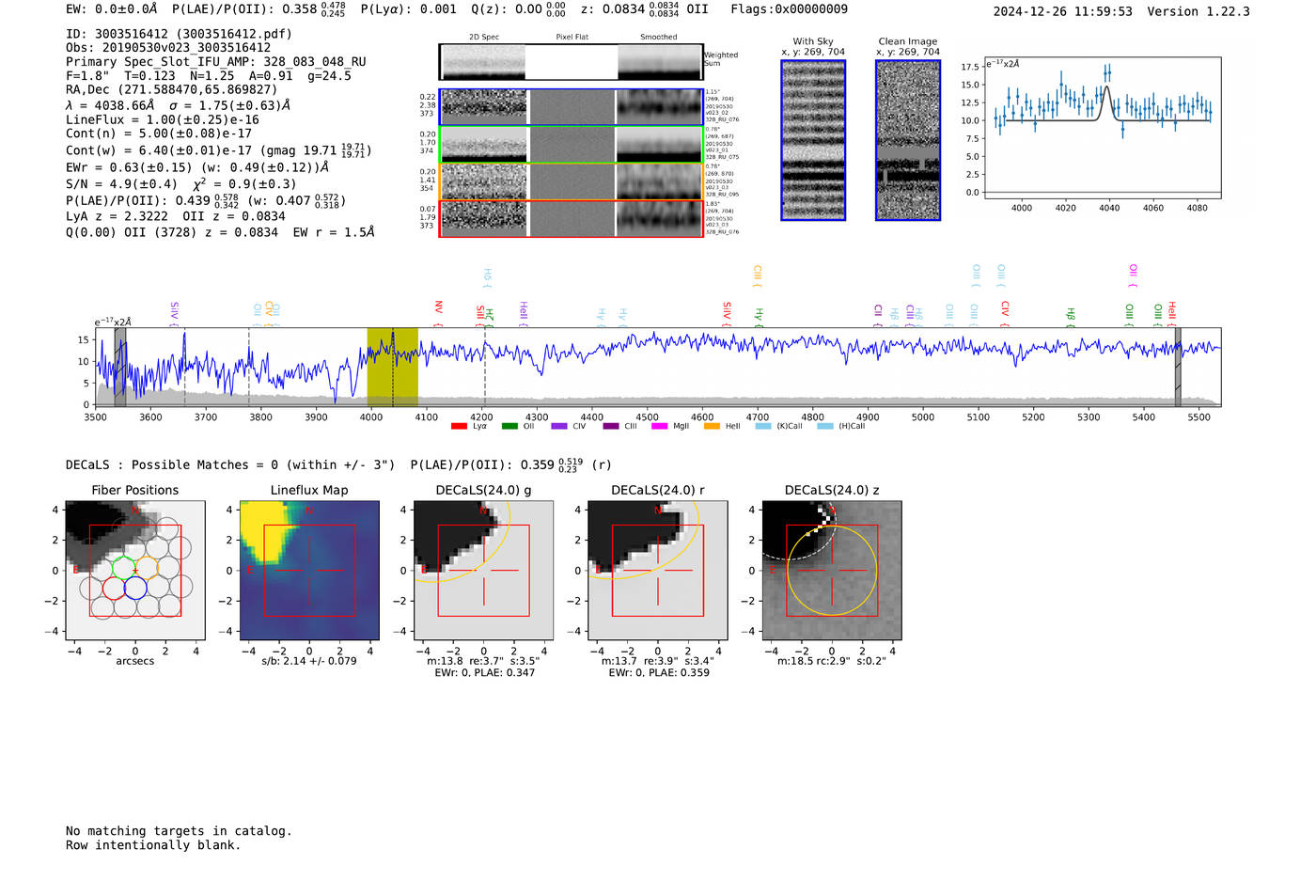The image size is (1316, 896).
Task: Click the gray hatched region near 3550 Å
Action: pyautogui.click(x=120, y=367)
